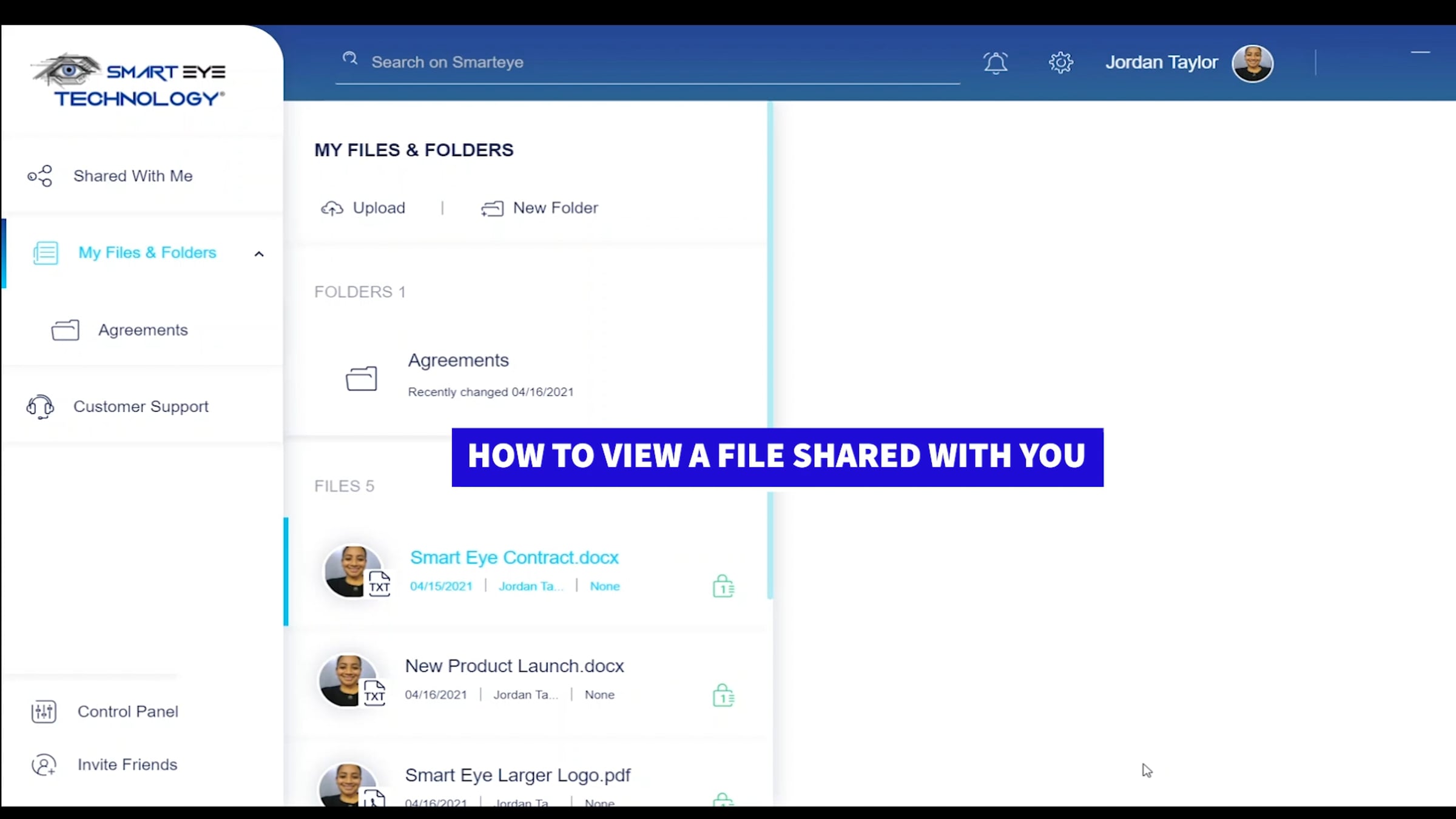The height and width of the screenshot is (819, 1456).
Task: Click the Shared With Me share icon
Action: click(x=40, y=177)
